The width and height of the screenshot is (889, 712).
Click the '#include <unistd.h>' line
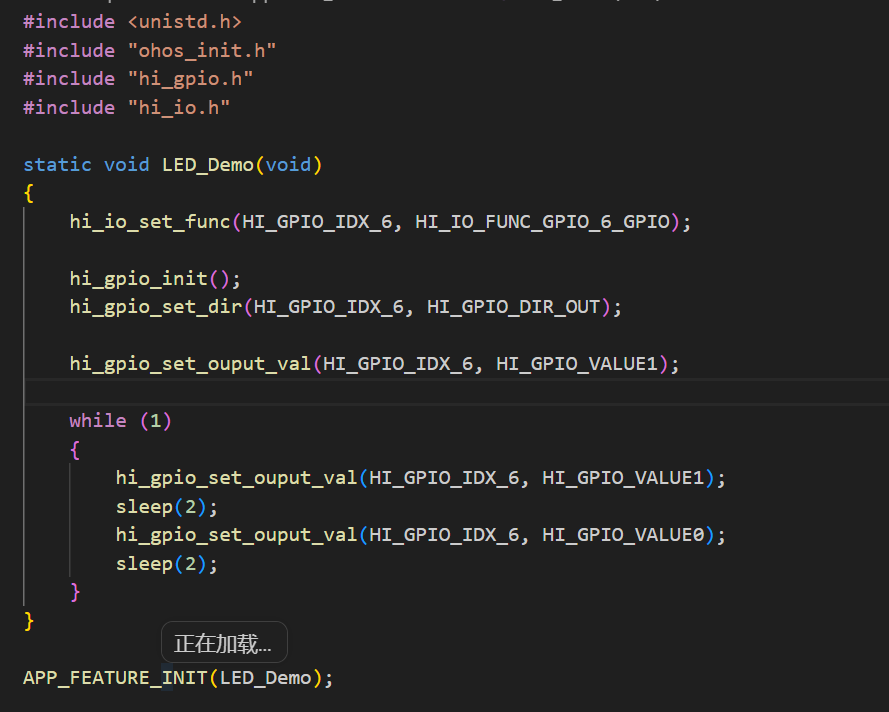[132, 22]
